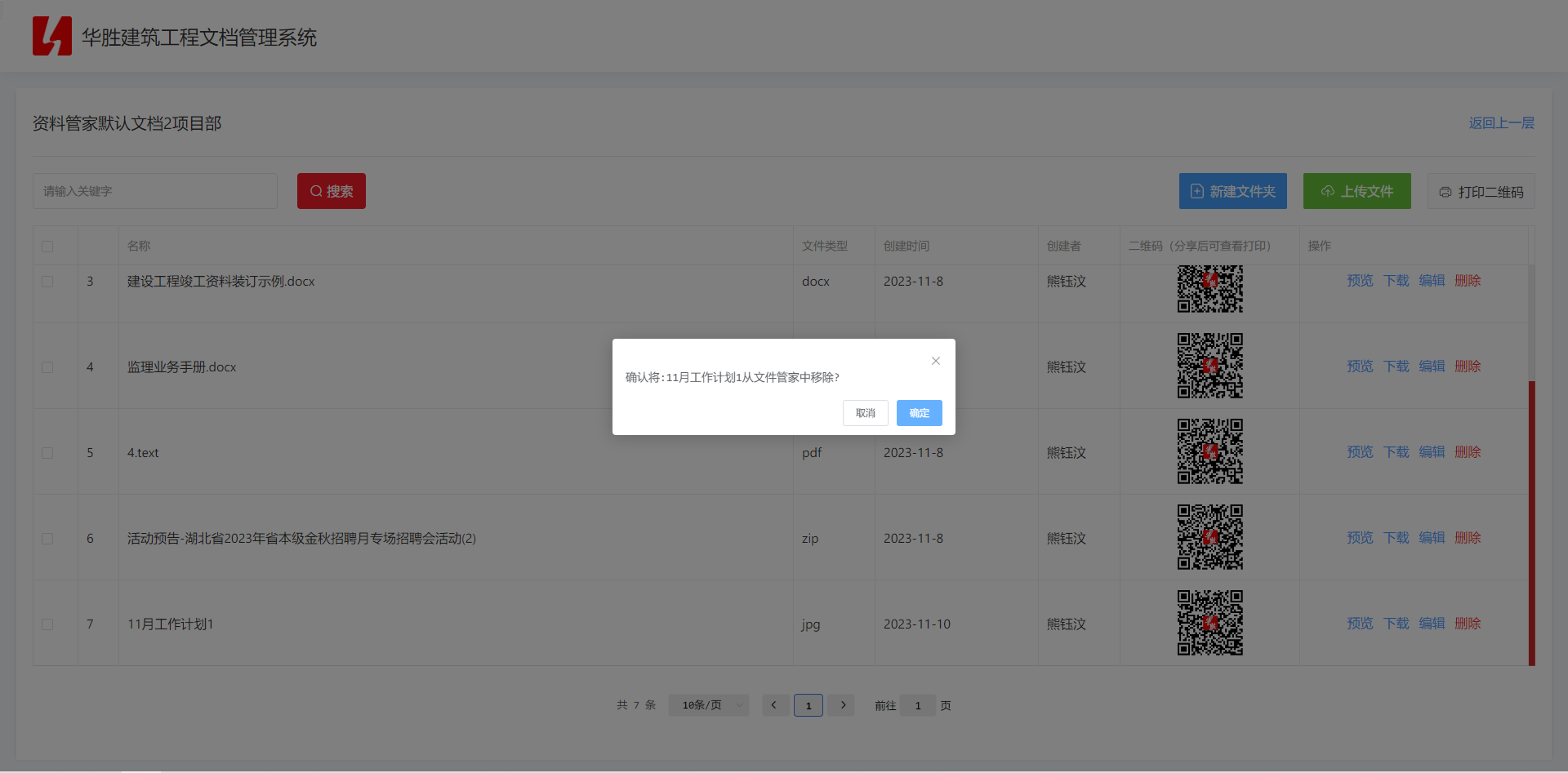The image size is (1568, 773).
Task: Open QR code of 11月工作计划1
Action: [x=1210, y=623]
